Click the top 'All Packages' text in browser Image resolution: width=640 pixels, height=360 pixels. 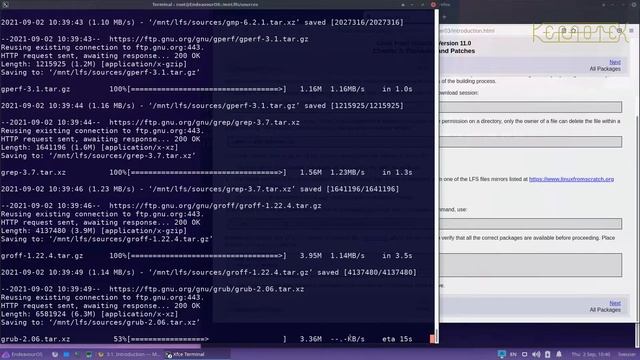(605, 69)
